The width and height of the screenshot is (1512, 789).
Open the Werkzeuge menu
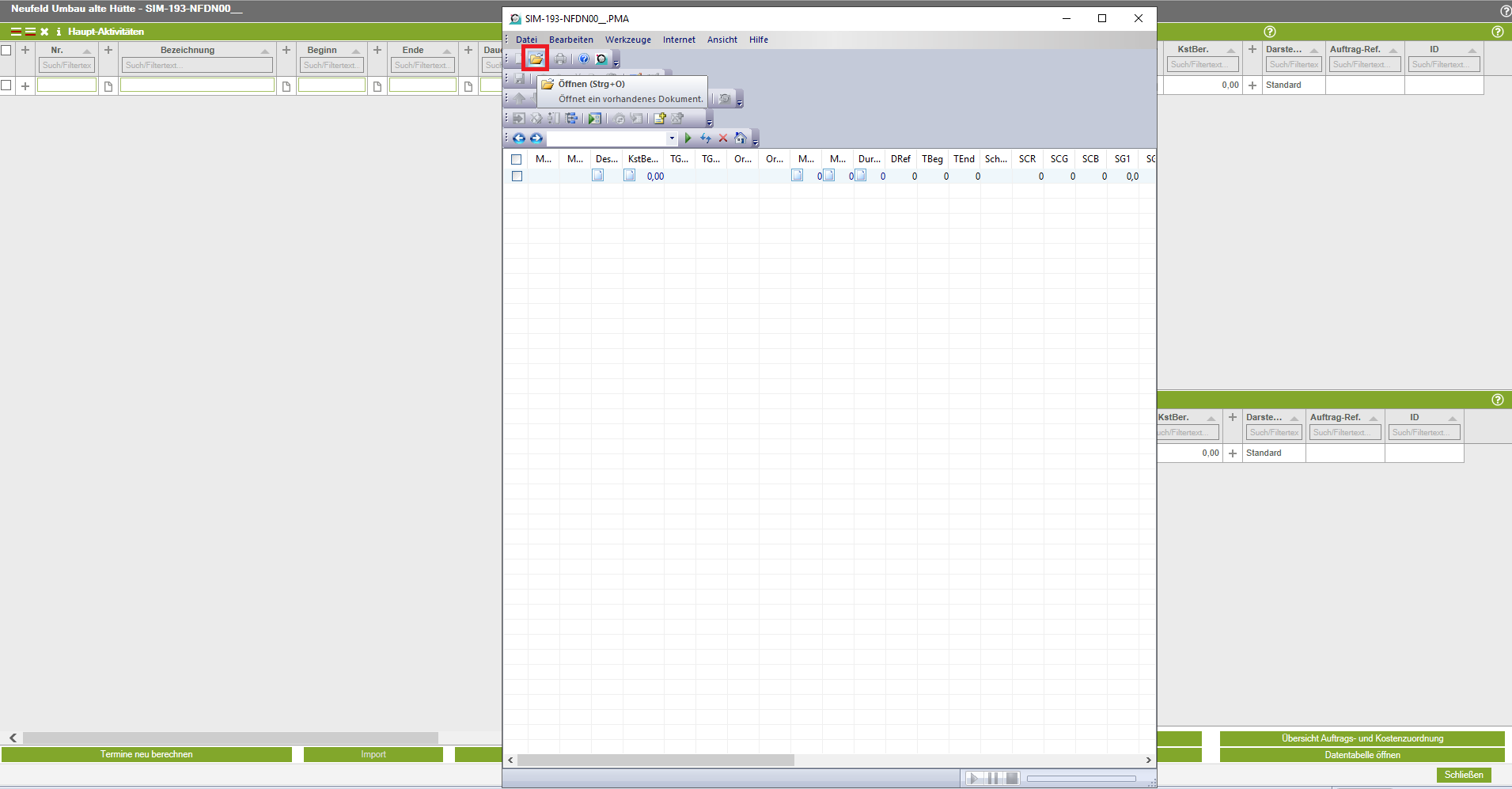[x=627, y=40]
